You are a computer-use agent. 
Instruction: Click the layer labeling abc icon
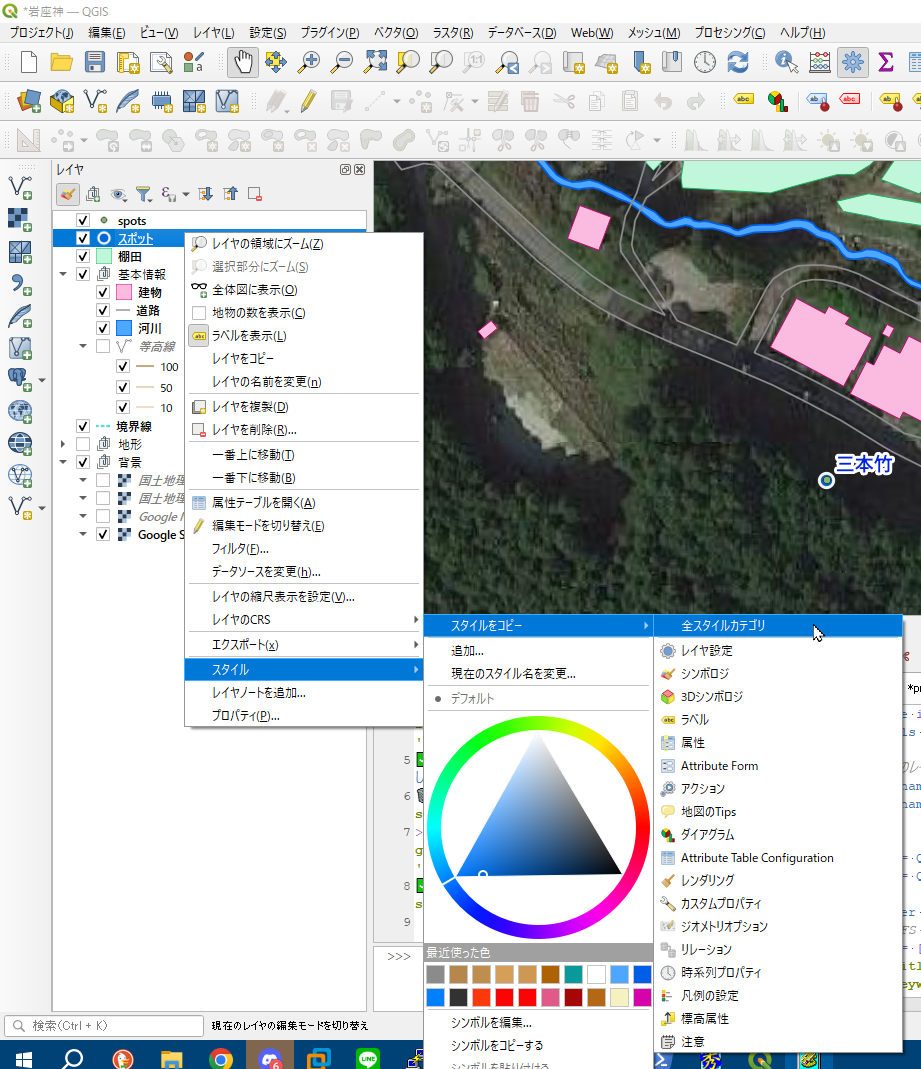tap(743, 100)
